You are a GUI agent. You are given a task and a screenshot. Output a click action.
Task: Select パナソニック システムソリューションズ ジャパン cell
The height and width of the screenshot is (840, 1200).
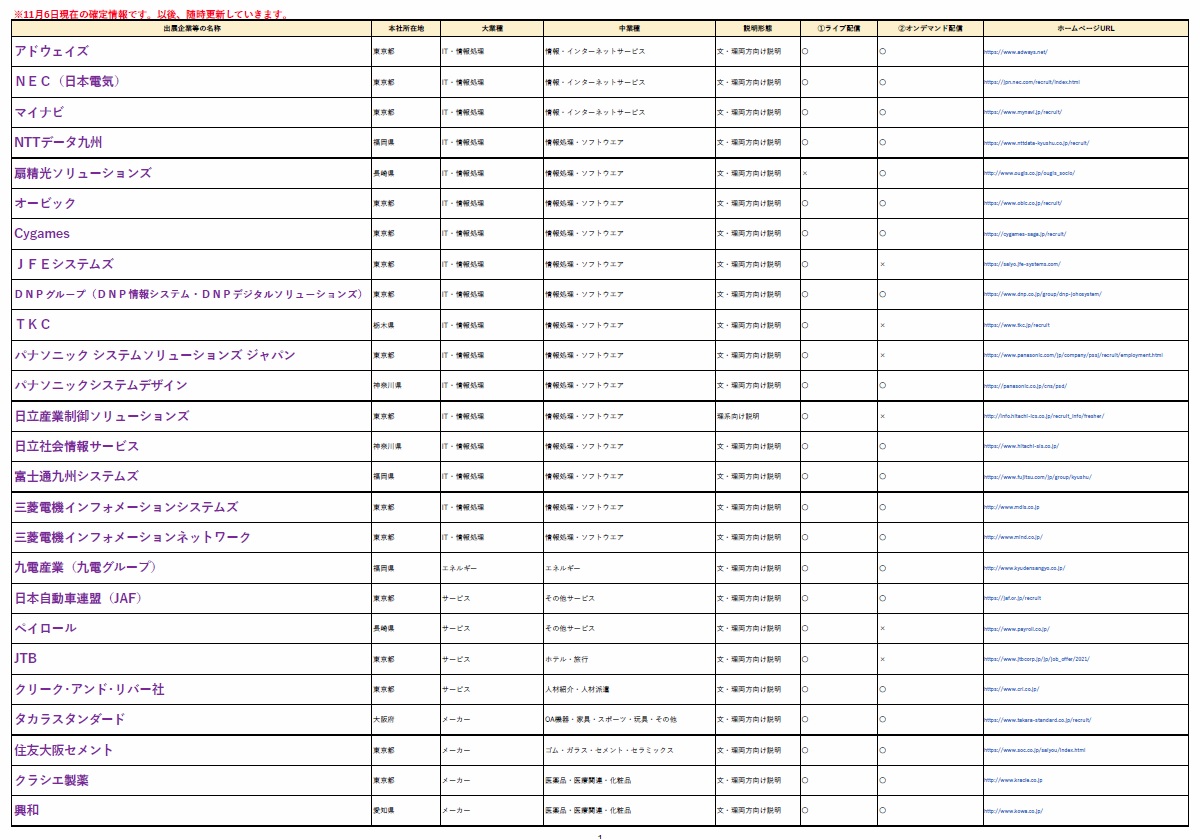(192, 355)
